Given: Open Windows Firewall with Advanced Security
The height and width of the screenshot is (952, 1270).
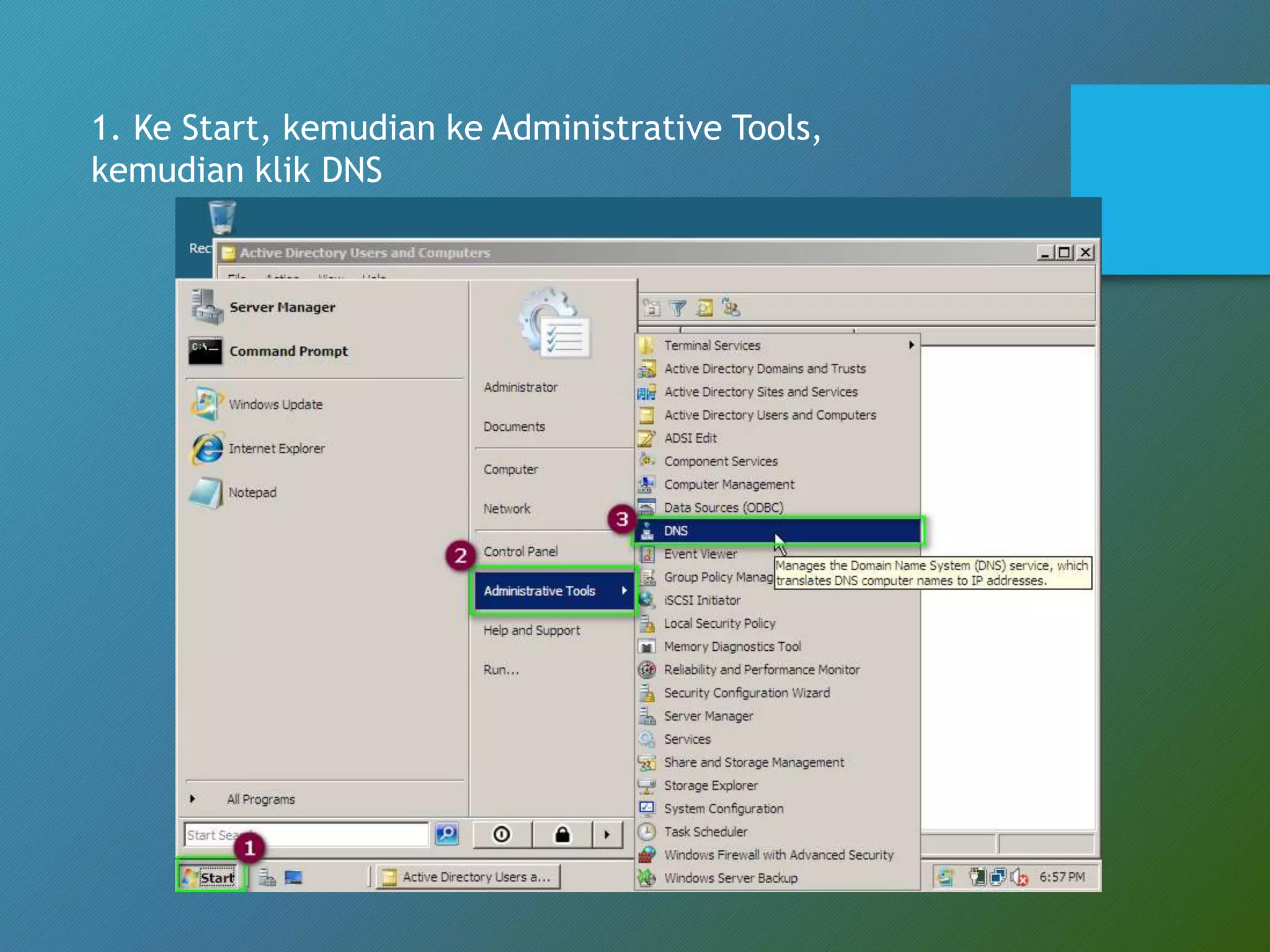Looking at the screenshot, I should coord(777,855).
